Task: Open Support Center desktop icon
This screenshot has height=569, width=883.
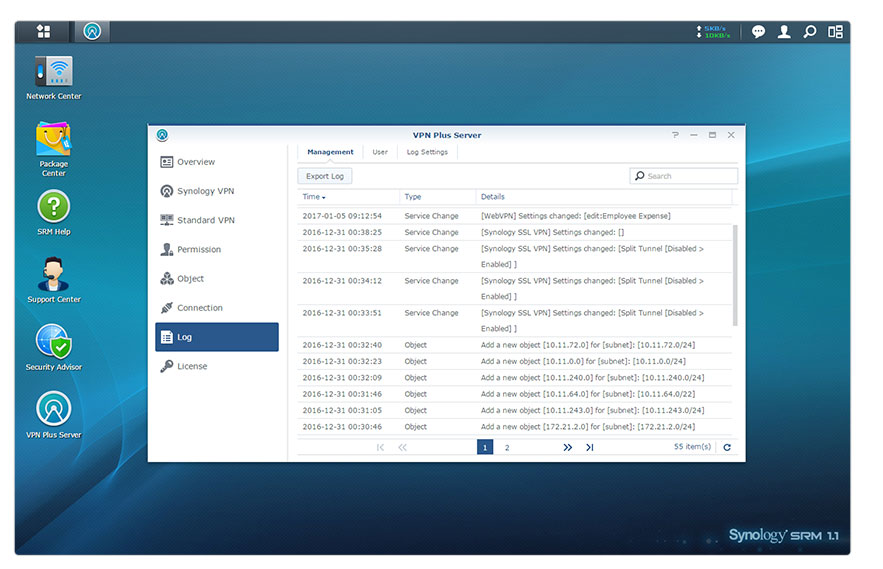Action: 53,280
